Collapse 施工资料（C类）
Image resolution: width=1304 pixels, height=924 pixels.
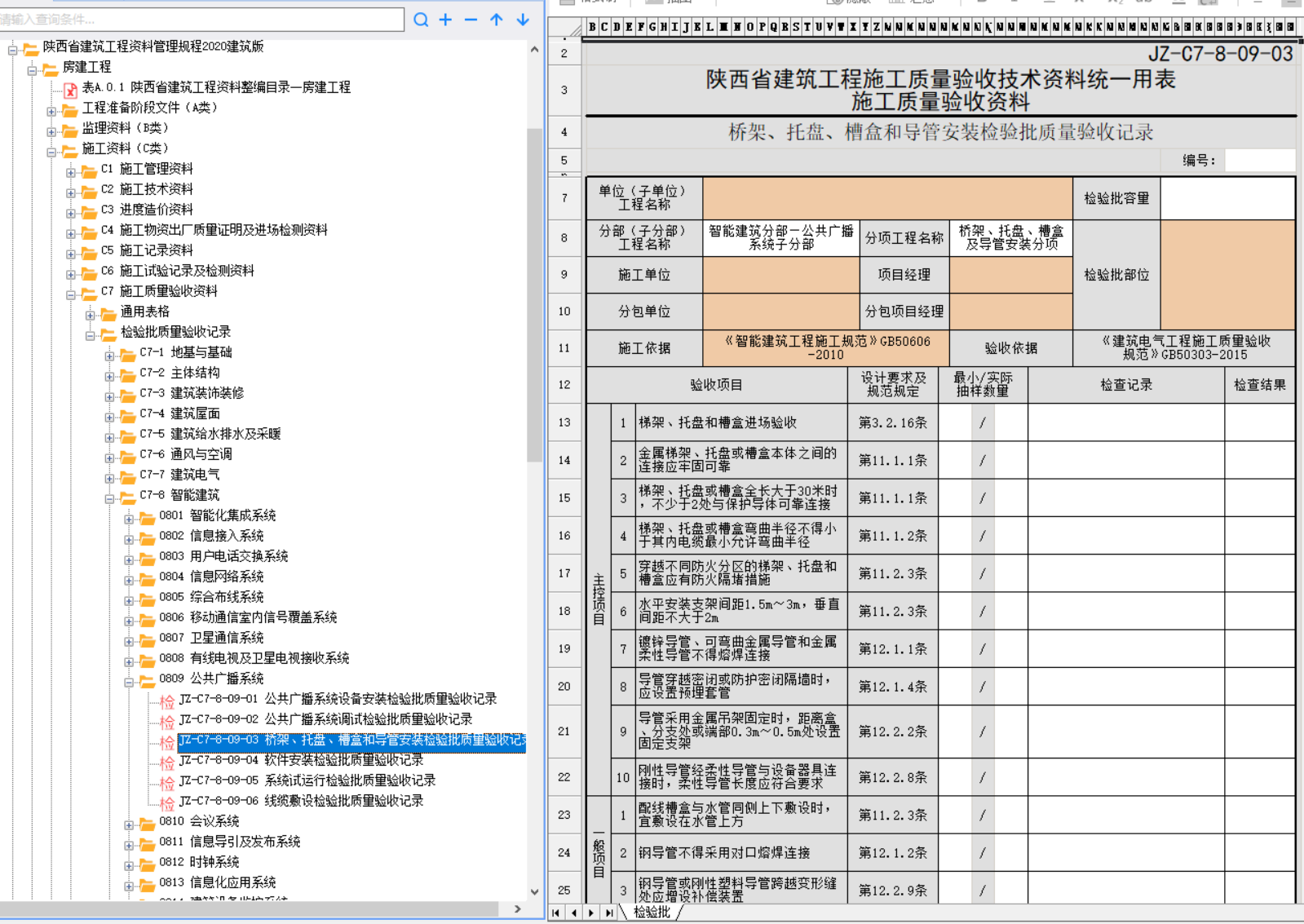click(51, 152)
